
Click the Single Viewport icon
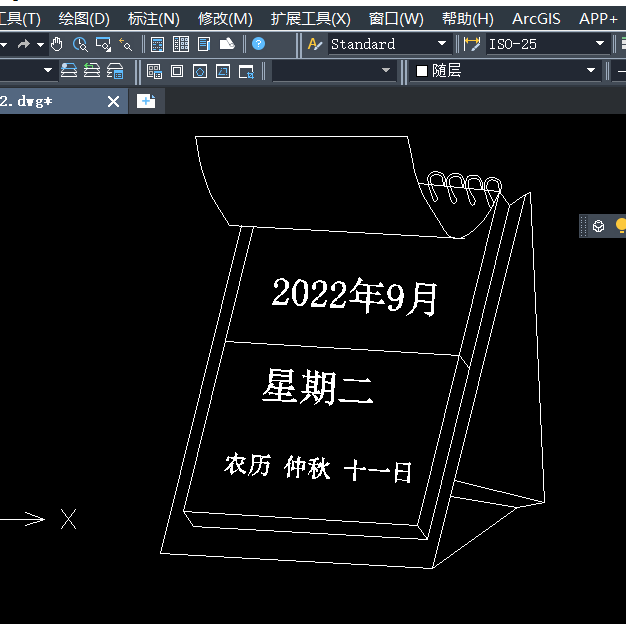click(177, 71)
